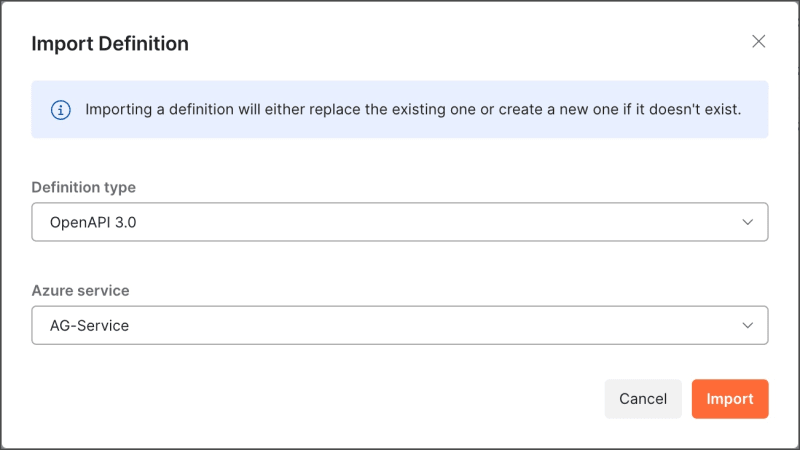Confirm the definition import
800x450 pixels.
click(730, 399)
